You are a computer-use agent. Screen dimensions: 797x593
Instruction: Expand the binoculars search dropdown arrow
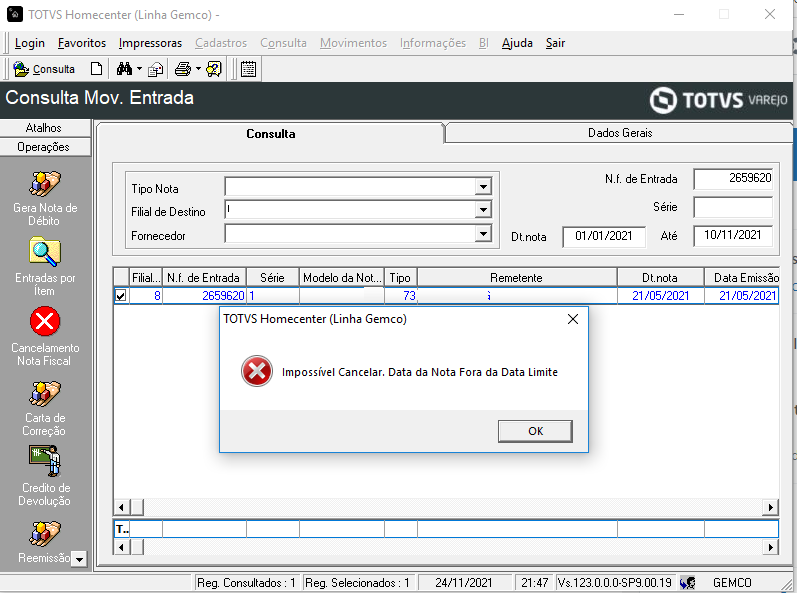pyautogui.click(x=139, y=69)
